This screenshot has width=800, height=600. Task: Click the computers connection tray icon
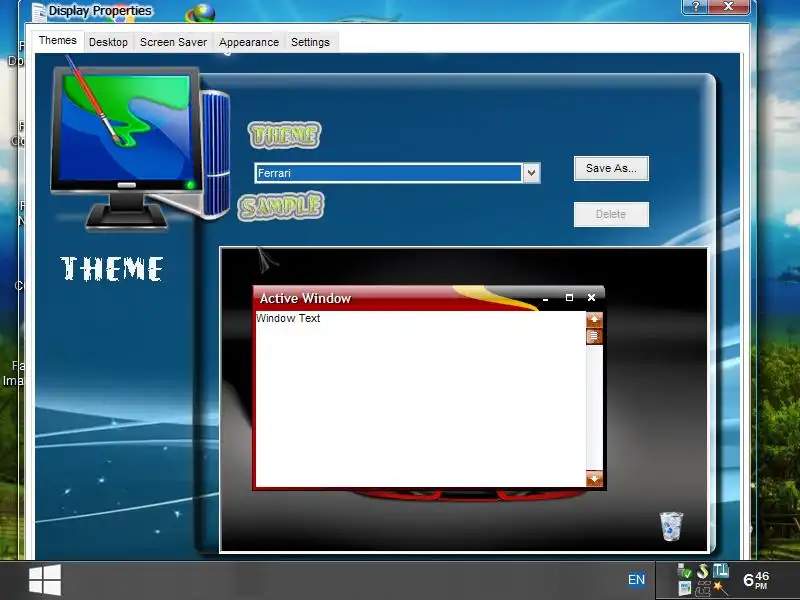(x=703, y=589)
